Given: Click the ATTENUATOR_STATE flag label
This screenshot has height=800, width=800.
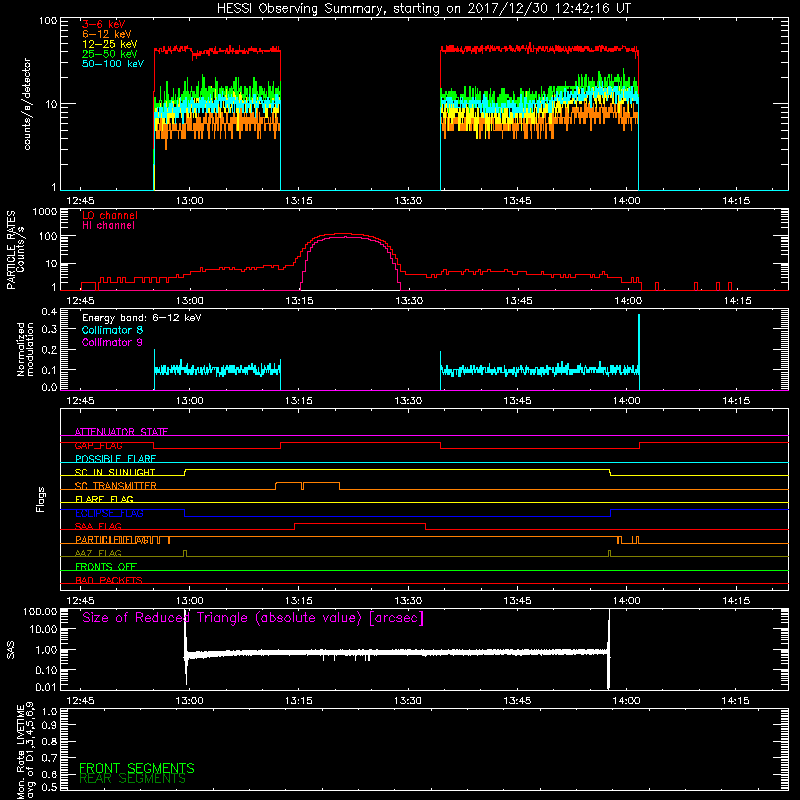Looking at the screenshot, I should (121, 432).
